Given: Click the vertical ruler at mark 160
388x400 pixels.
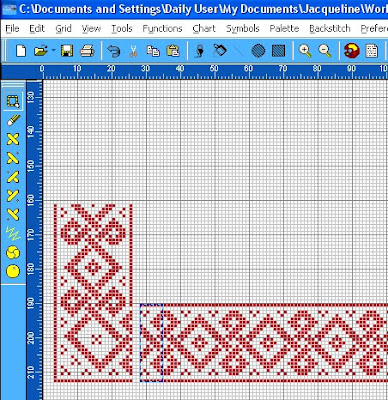Looking at the screenshot, I should [30, 200].
